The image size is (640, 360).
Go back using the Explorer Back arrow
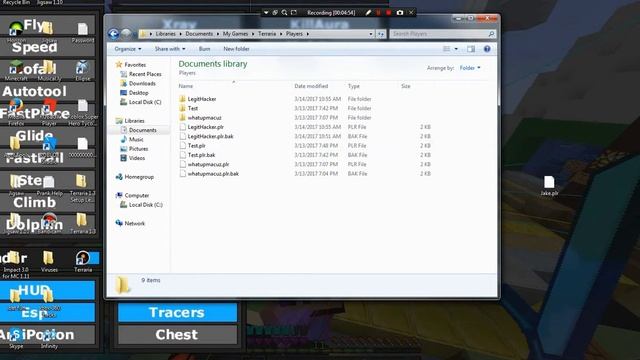pyautogui.click(x=114, y=34)
